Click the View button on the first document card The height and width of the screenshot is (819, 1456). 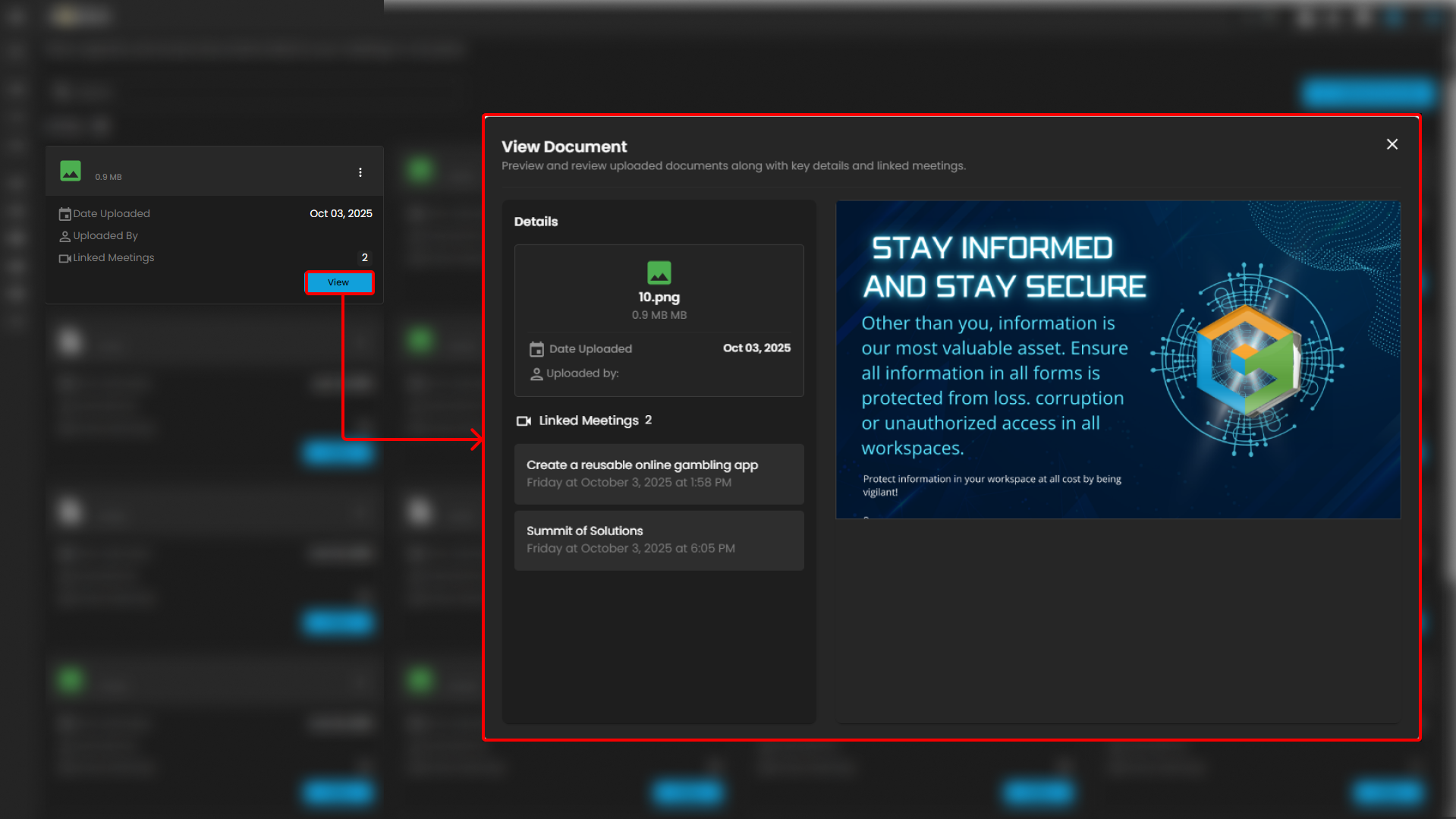point(338,282)
